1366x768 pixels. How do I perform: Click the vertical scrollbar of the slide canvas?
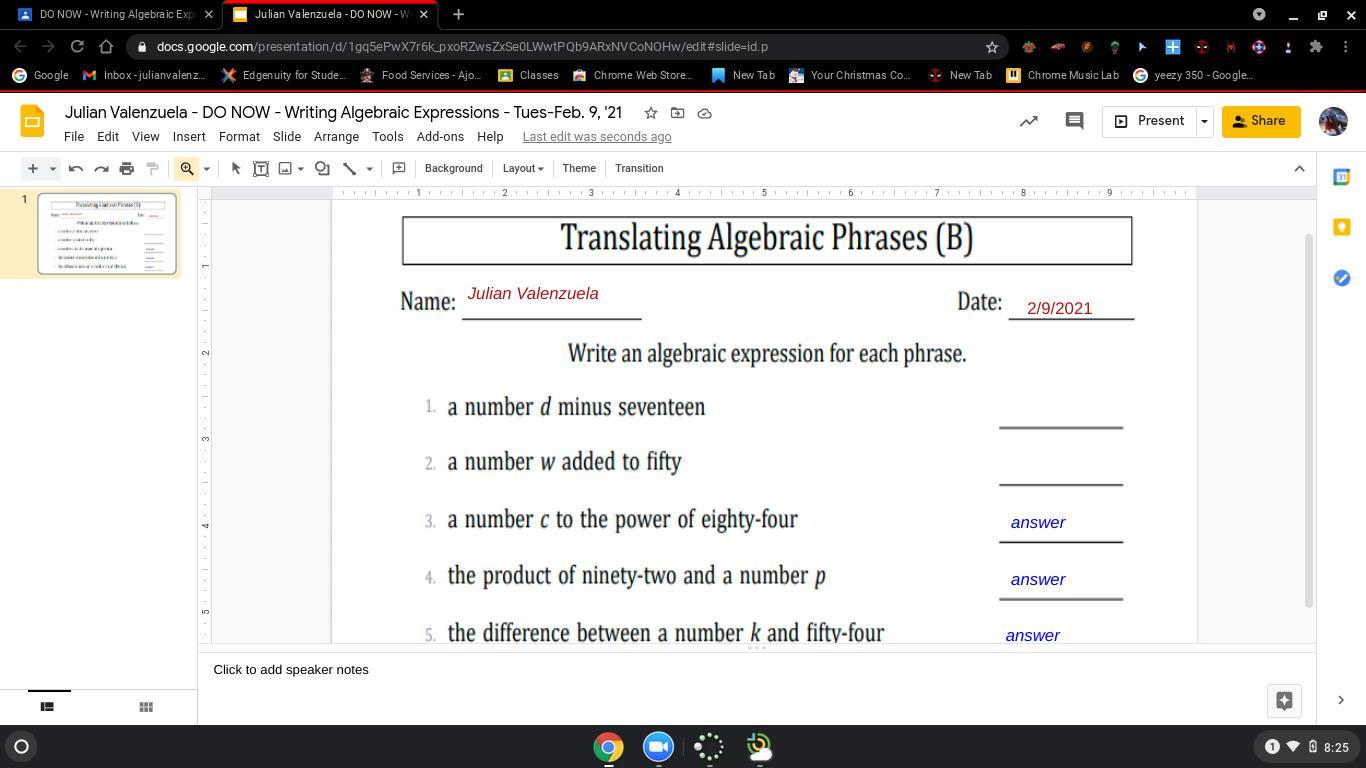pyautogui.click(x=1307, y=420)
